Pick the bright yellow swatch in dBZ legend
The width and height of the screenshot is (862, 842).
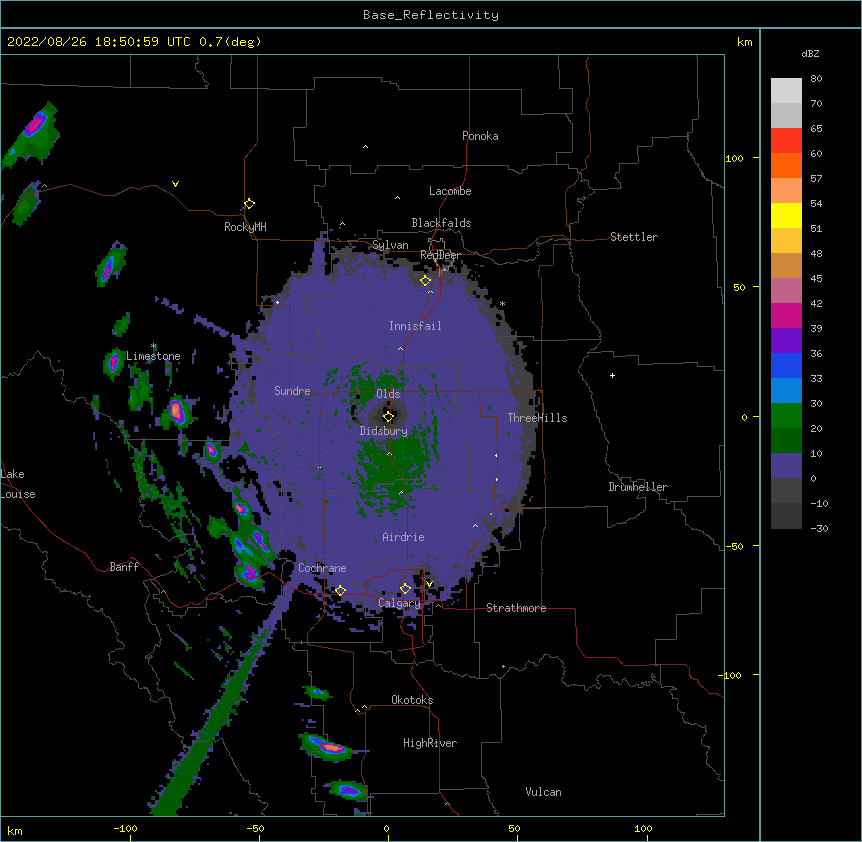coord(786,215)
